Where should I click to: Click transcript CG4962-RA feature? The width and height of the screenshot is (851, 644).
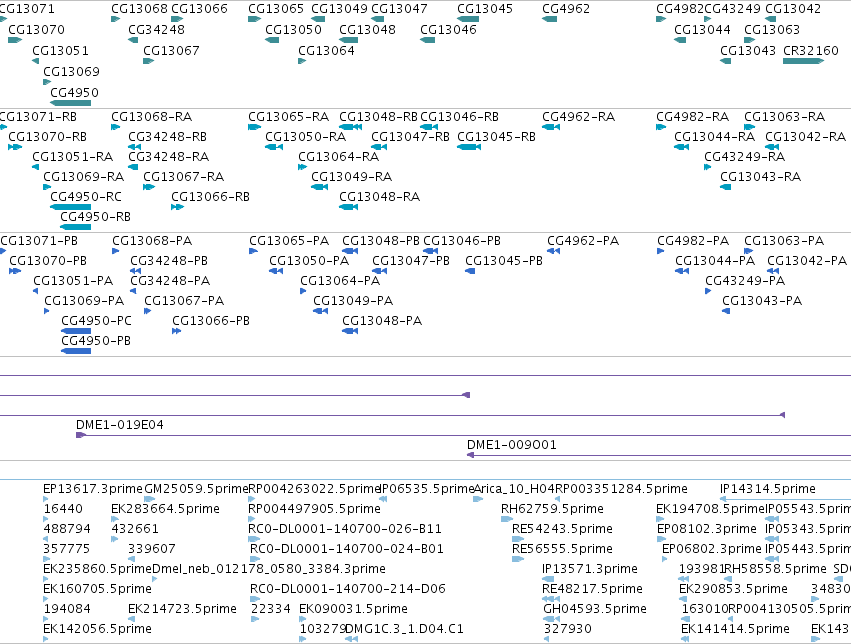(551, 127)
